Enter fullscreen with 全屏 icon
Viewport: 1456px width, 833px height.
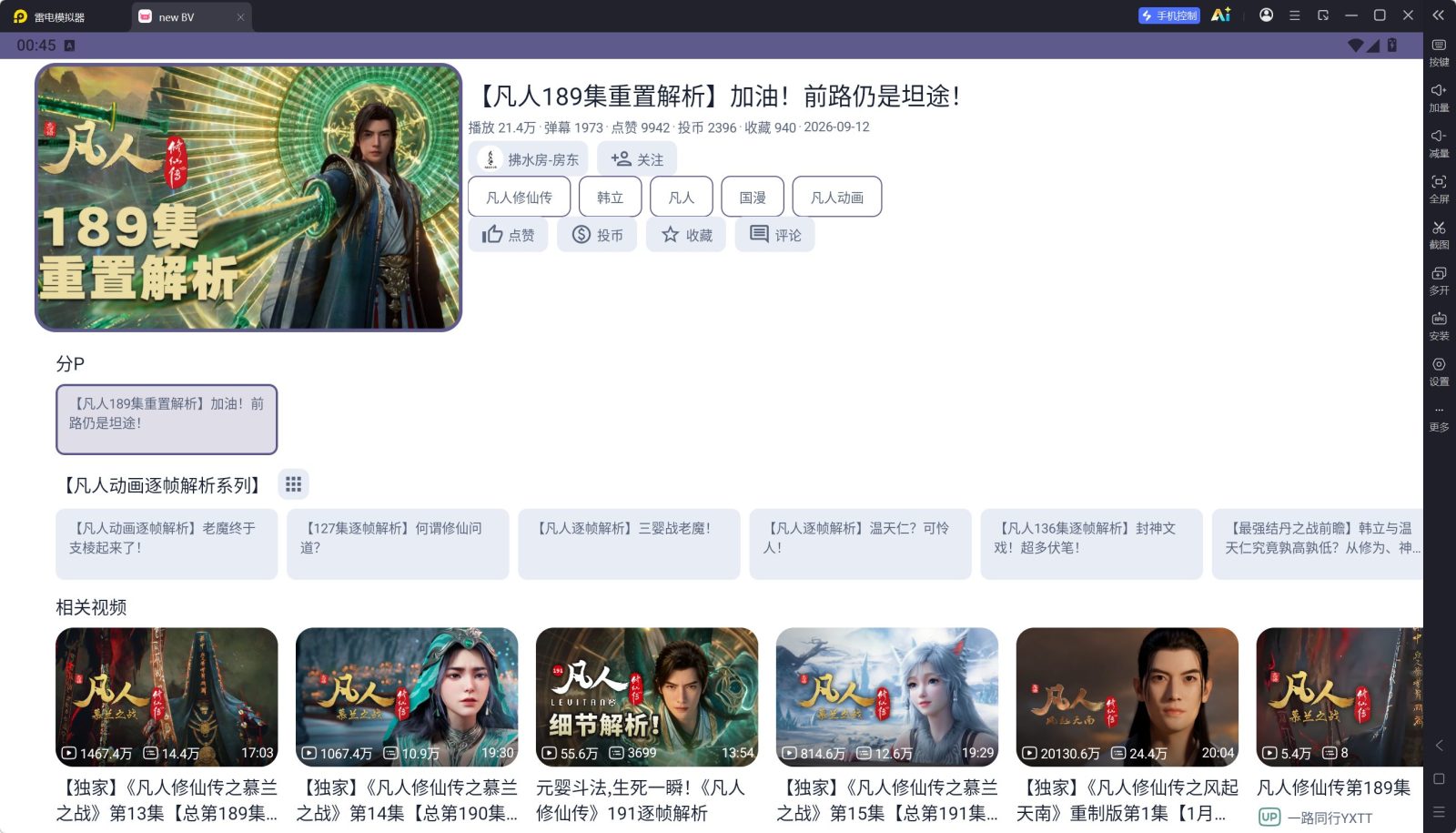(x=1439, y=189)
